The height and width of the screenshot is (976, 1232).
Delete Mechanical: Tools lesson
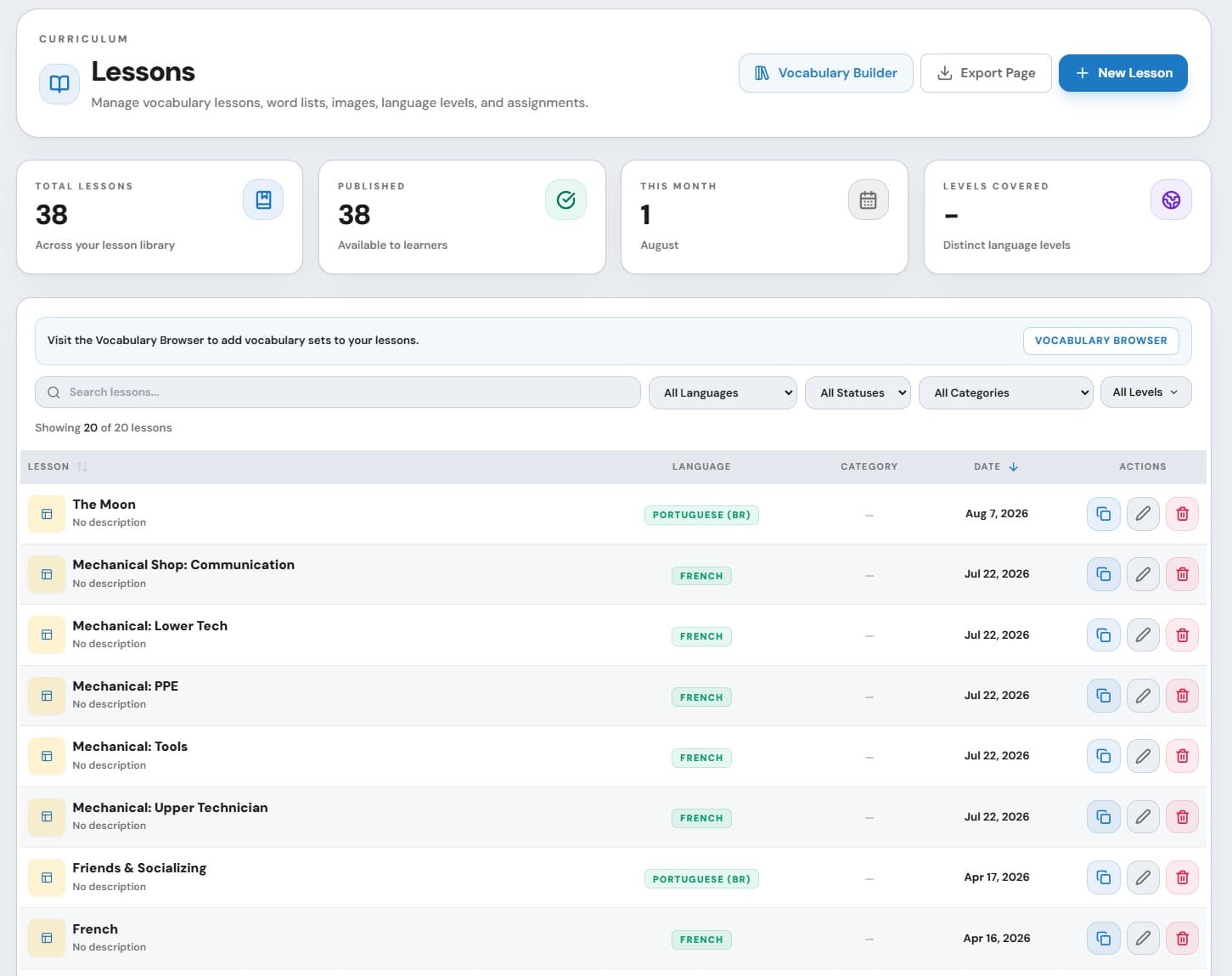(1182, 756)
